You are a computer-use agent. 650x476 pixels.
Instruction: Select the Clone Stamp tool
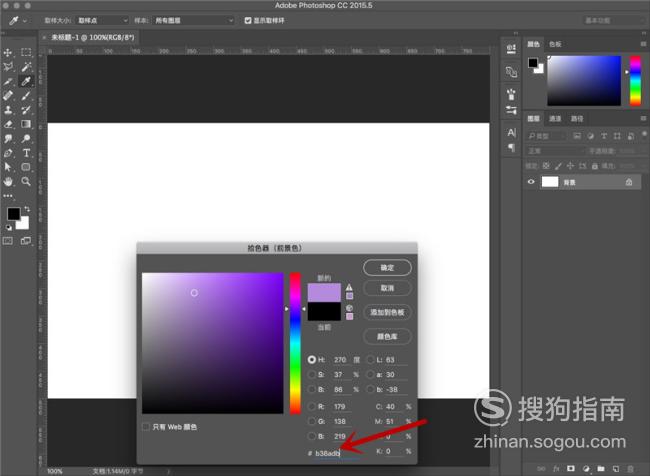point(8,110)
